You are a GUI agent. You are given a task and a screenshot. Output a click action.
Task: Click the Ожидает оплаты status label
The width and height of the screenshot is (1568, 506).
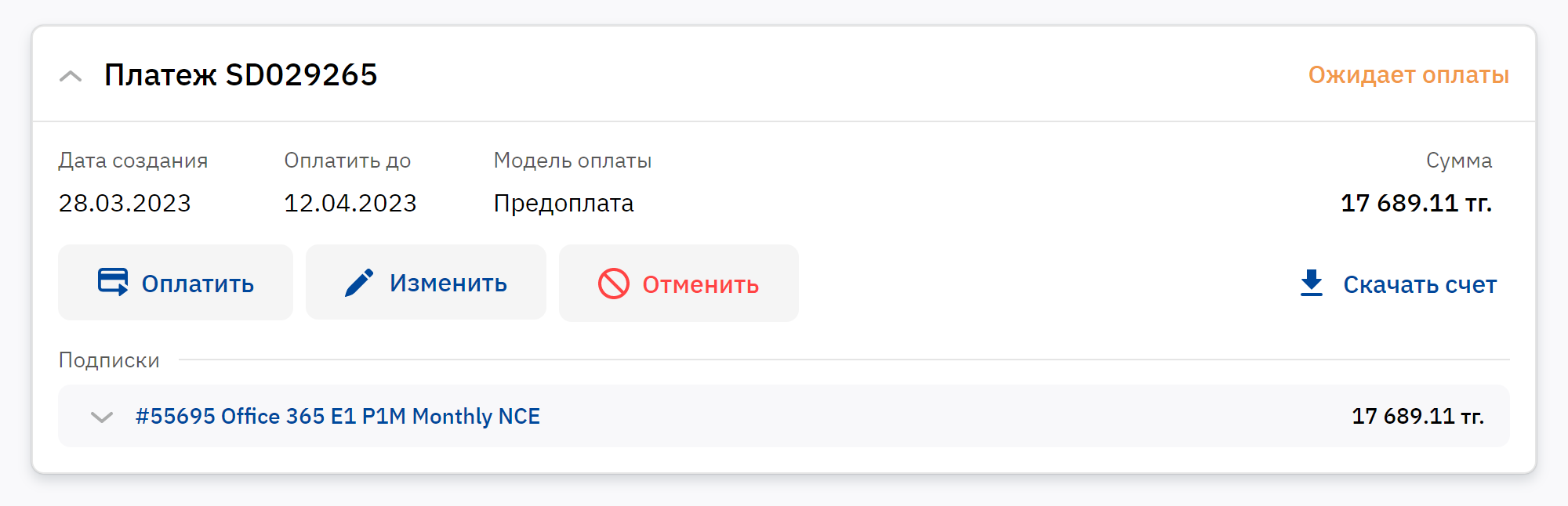pos(1408,75)
